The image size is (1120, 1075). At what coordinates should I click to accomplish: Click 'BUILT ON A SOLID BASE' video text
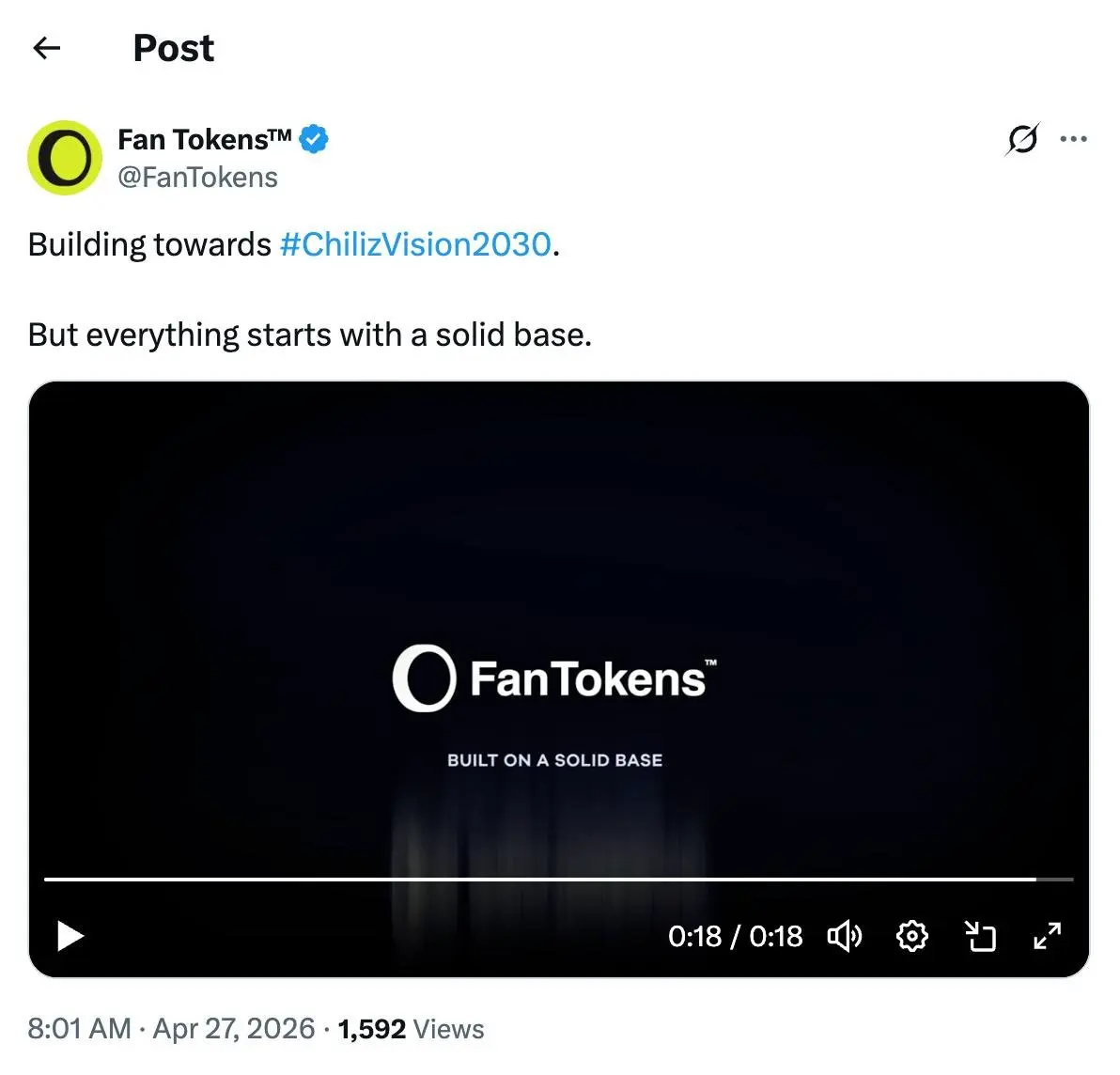pos(554,760)
